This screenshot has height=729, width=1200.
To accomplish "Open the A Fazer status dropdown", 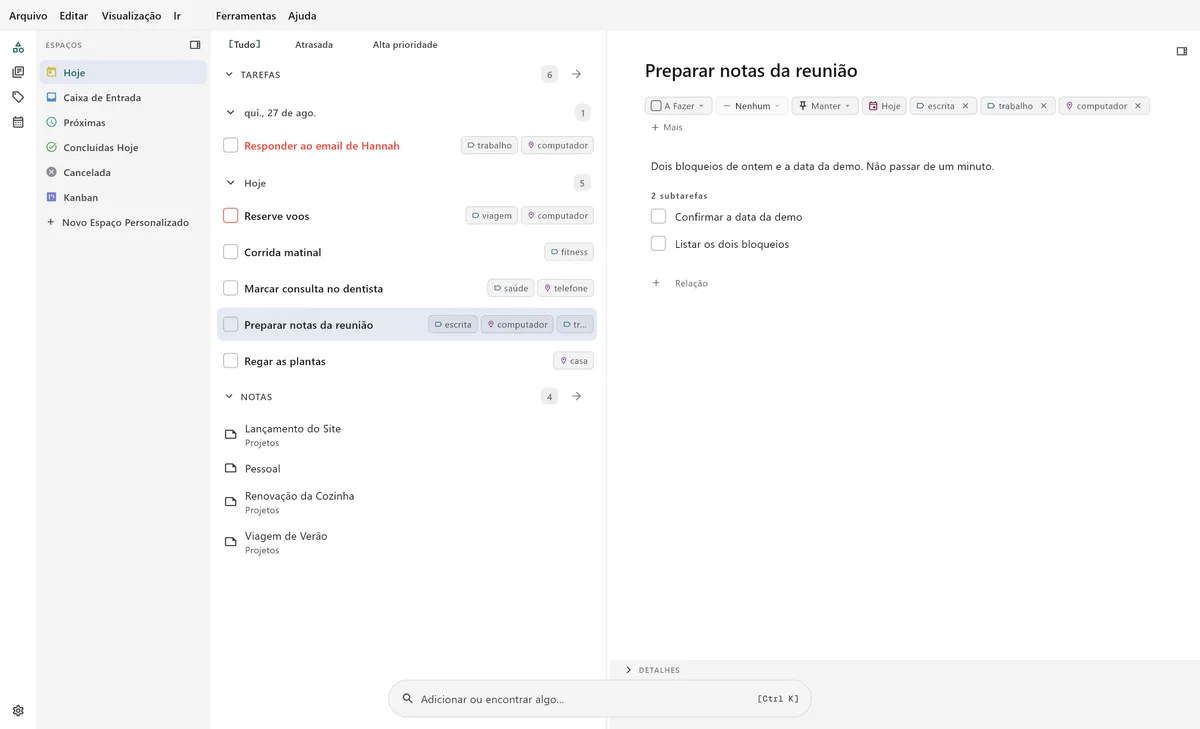I will [678, 106].
